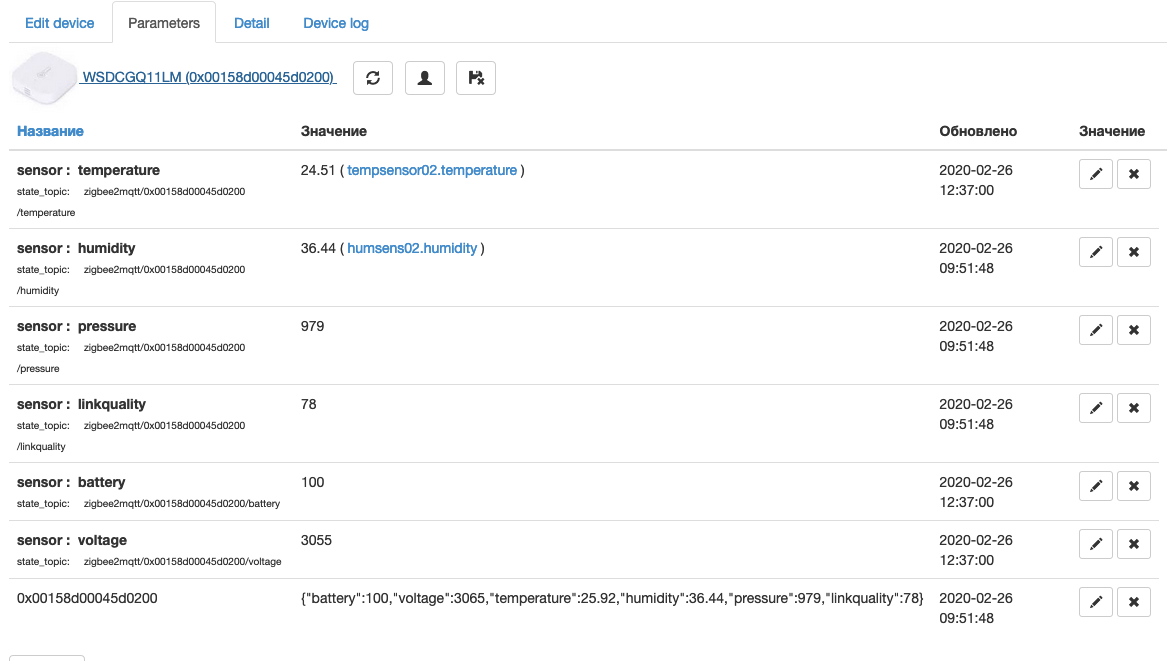Delete the temperature sensor row

pos(1134,174)
